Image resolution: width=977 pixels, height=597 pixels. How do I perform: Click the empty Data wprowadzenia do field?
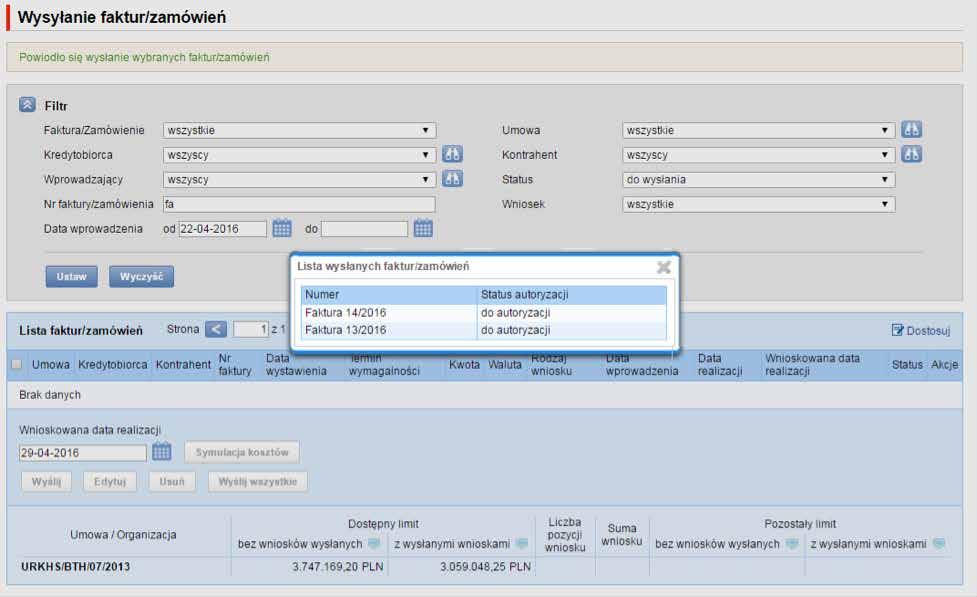point(365,229)
